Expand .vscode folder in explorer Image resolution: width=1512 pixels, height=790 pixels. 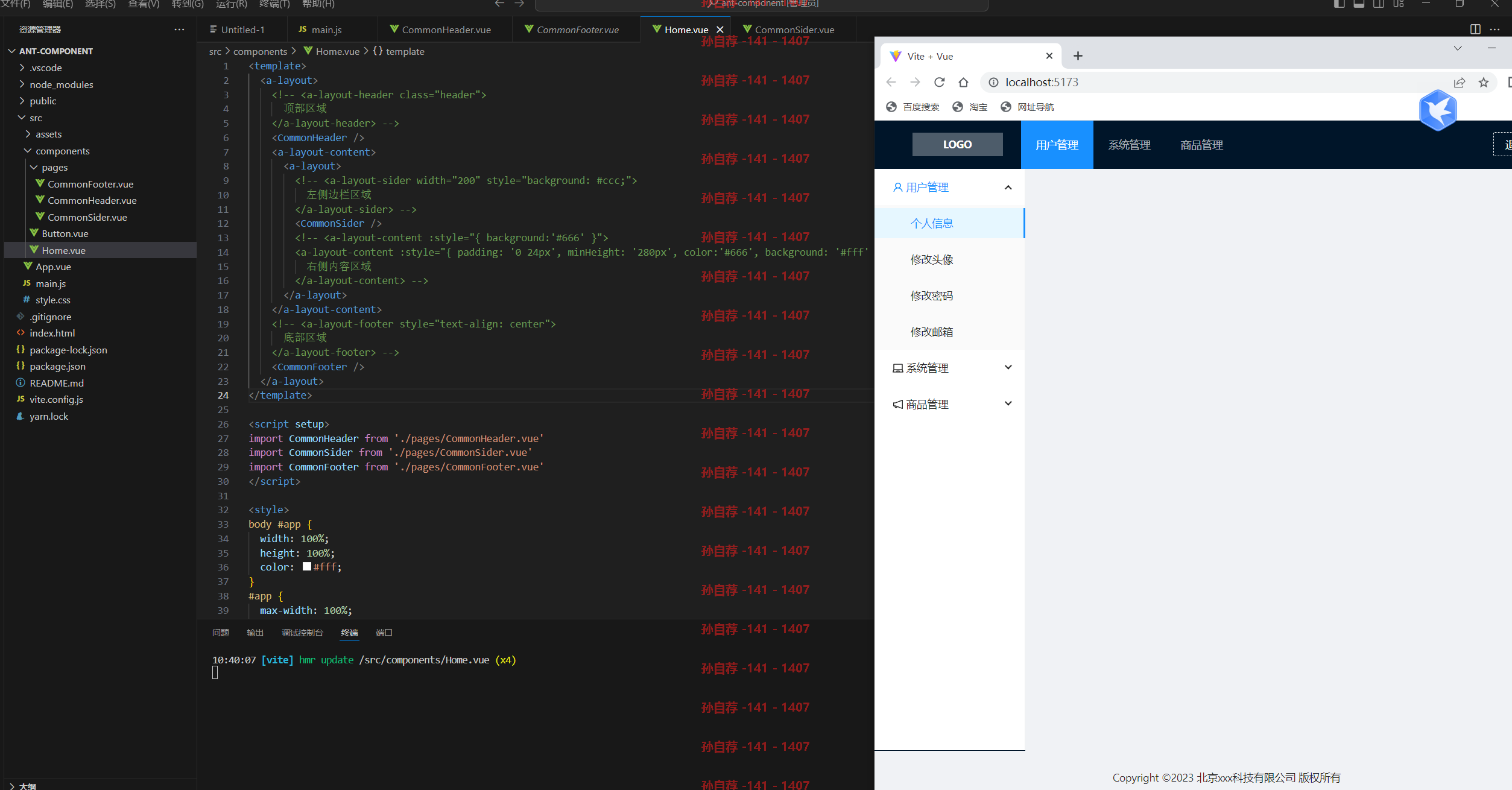coord(101,68)
